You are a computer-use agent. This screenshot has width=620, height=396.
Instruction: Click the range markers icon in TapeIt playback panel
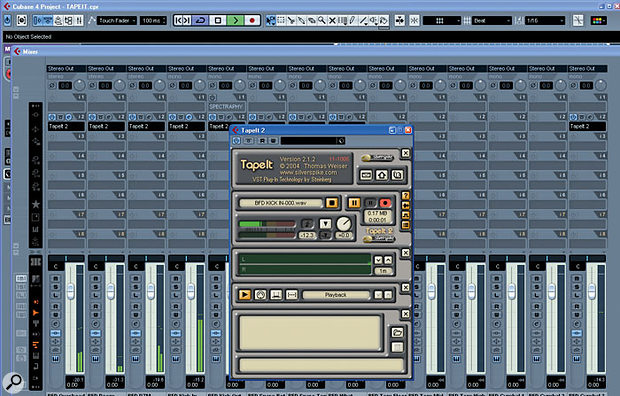[x=291, y=295]
